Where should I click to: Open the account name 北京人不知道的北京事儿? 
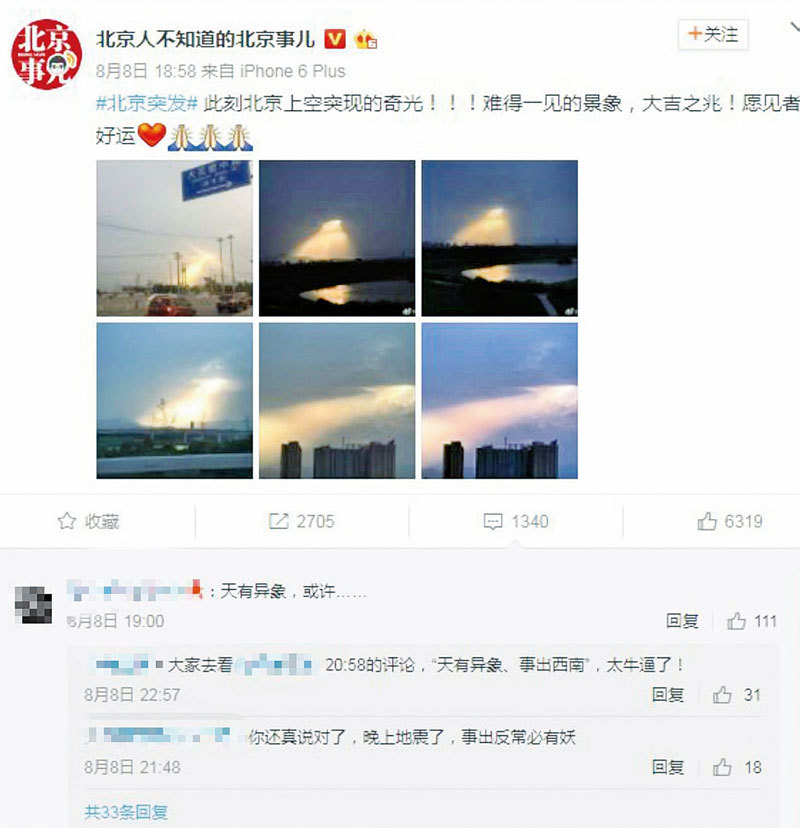pos(205,39)
